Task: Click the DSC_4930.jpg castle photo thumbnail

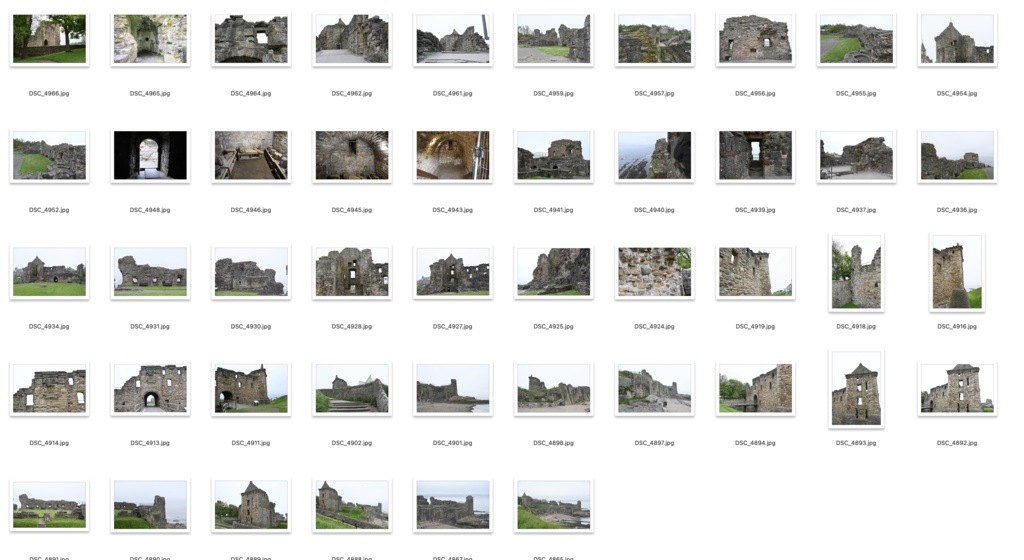Action: (x=251, y=272)
